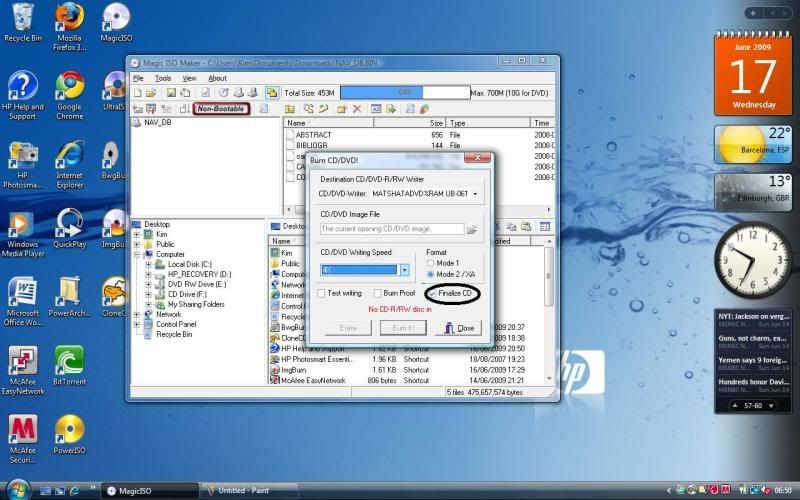800x500 pixels.
Task: Expand the Kim folder tree node
Action: point(137,235)
